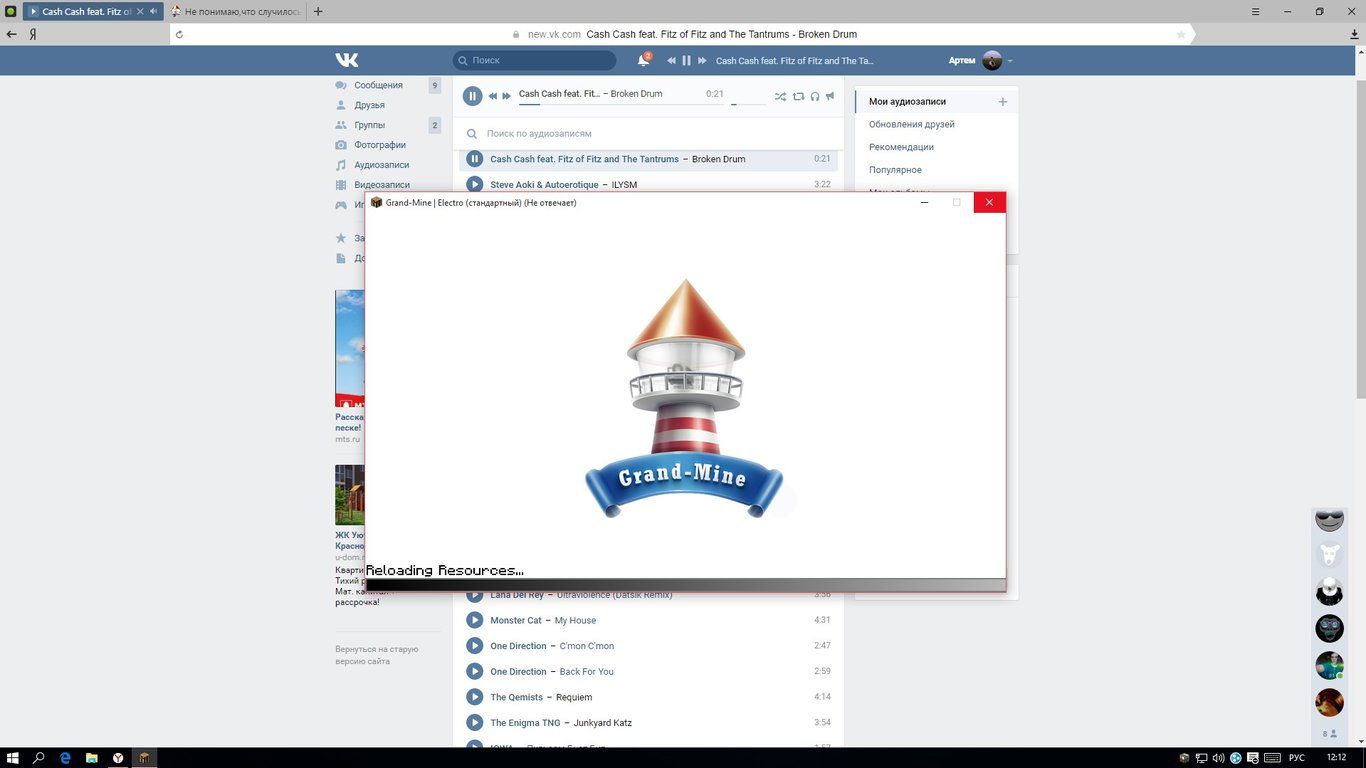Screen dimensions: 1366x768
Task: Click the headphones similar-tracks icon
Action: 814,96
